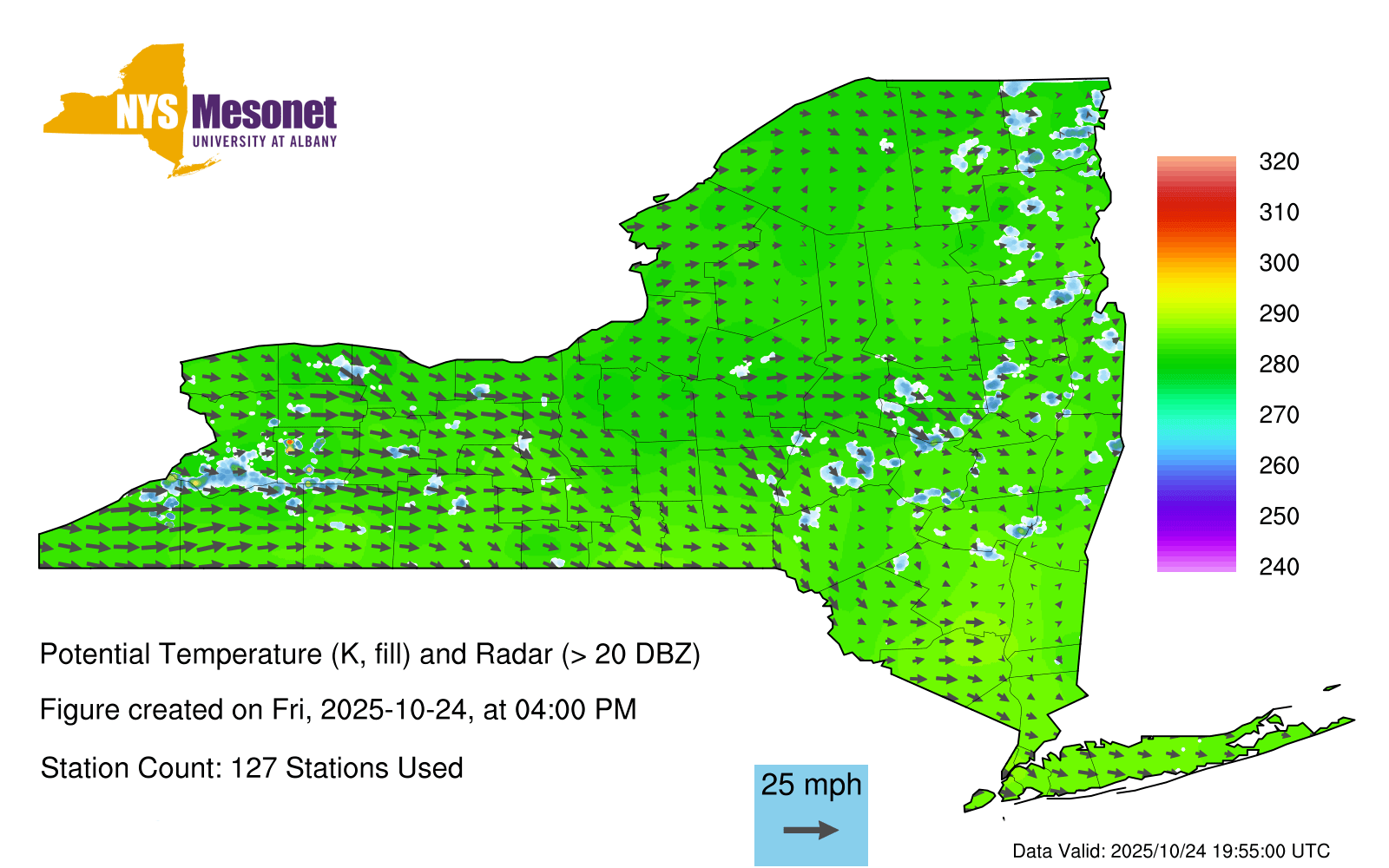Image resolution: width=1389 pixels, height=868 pixels.
Task: Click the 25 mph legend label
Action: (811, 785)
